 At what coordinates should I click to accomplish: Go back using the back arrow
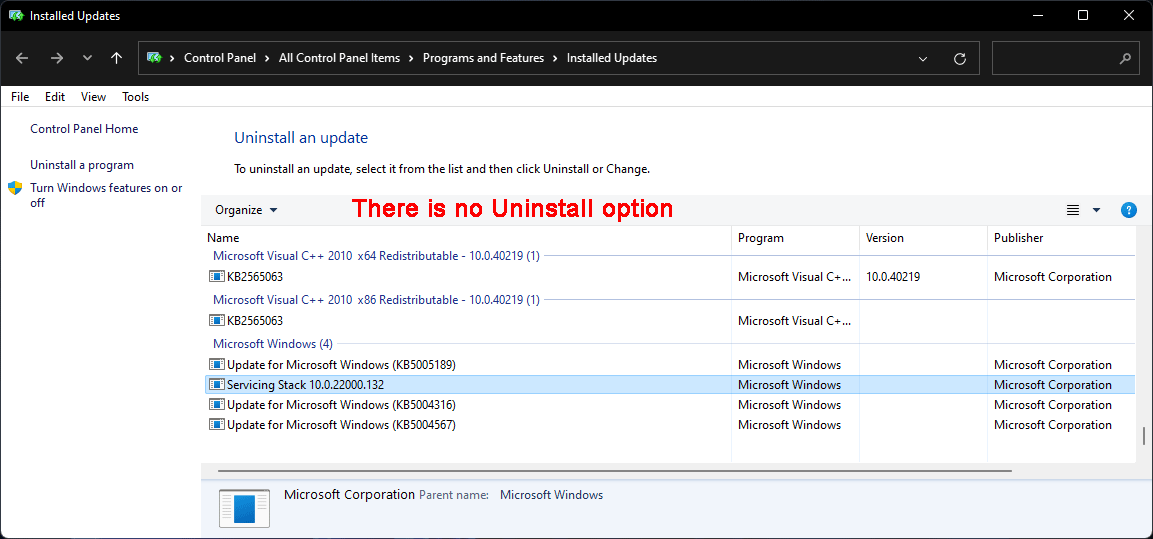pos(22,58)
